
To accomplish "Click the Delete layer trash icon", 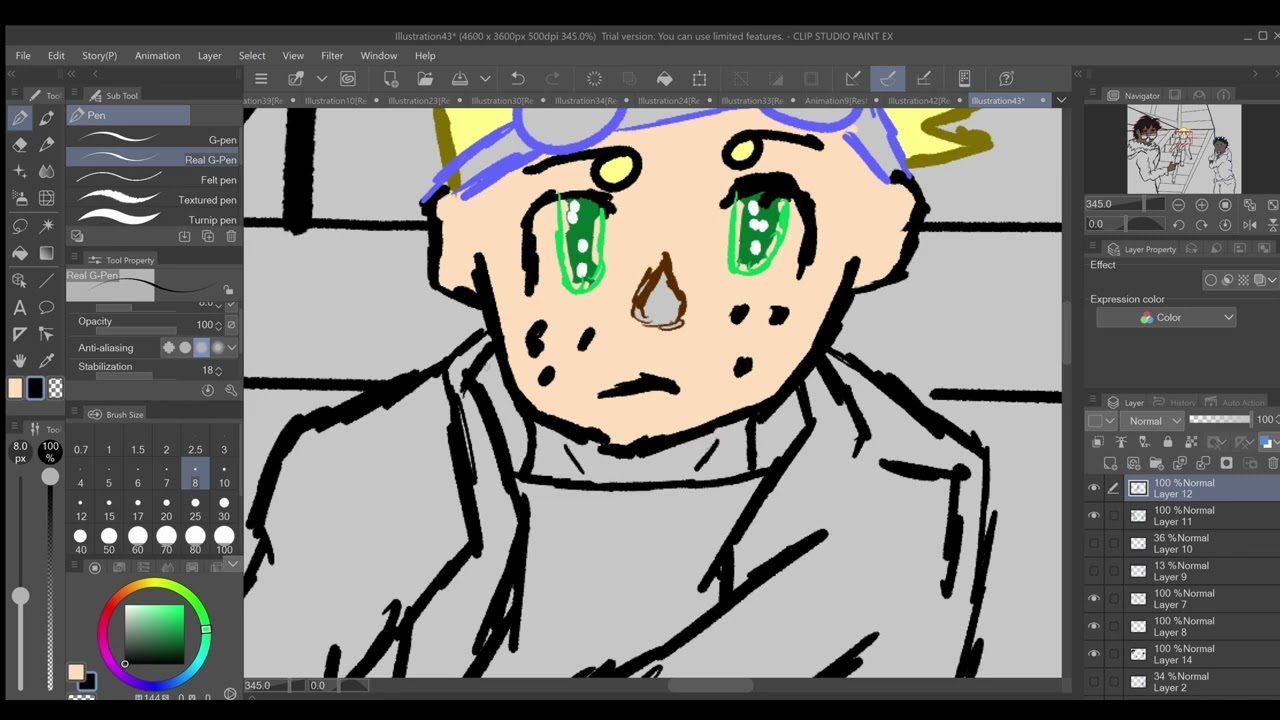I will [1273, 463].
